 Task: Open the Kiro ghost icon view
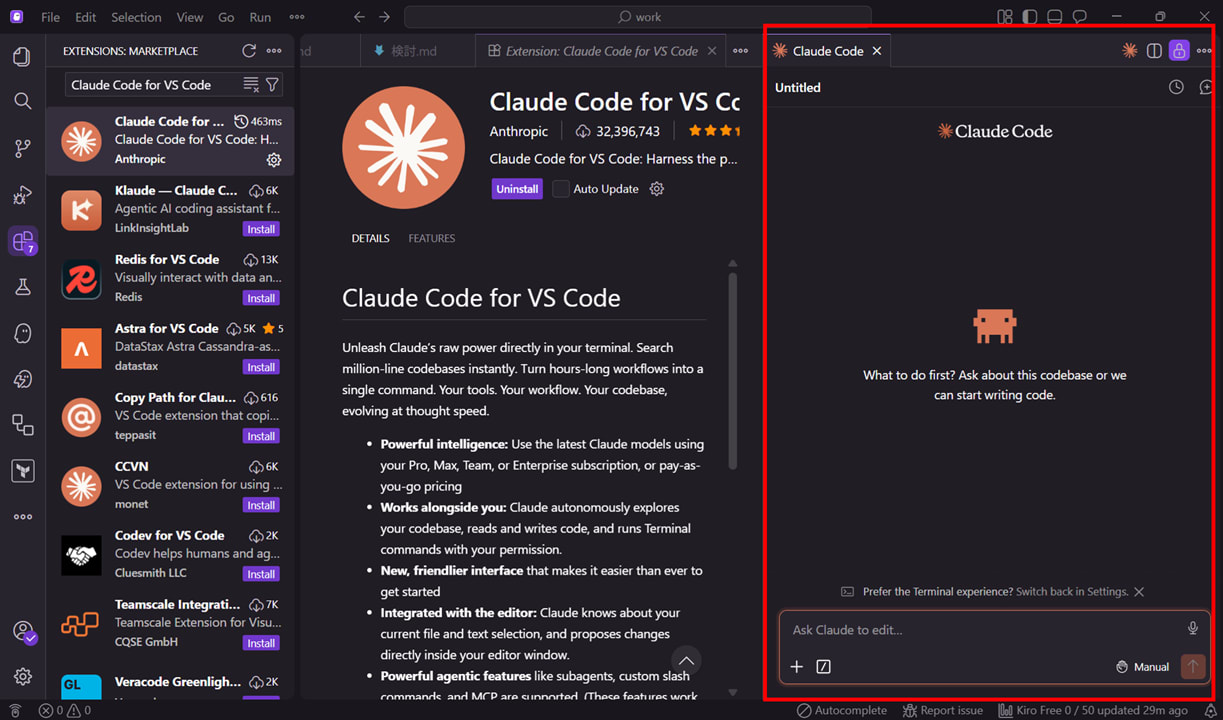[x=22, y=333]
